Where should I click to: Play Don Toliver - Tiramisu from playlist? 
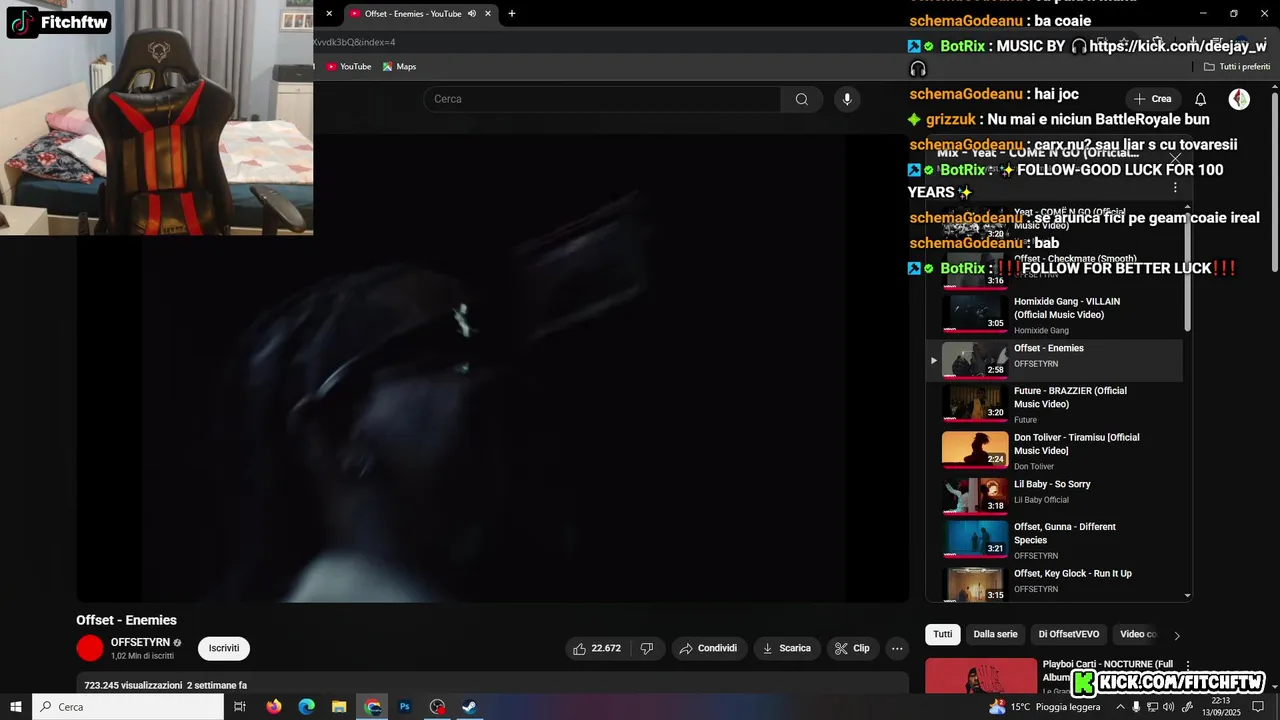[1054, 451]
